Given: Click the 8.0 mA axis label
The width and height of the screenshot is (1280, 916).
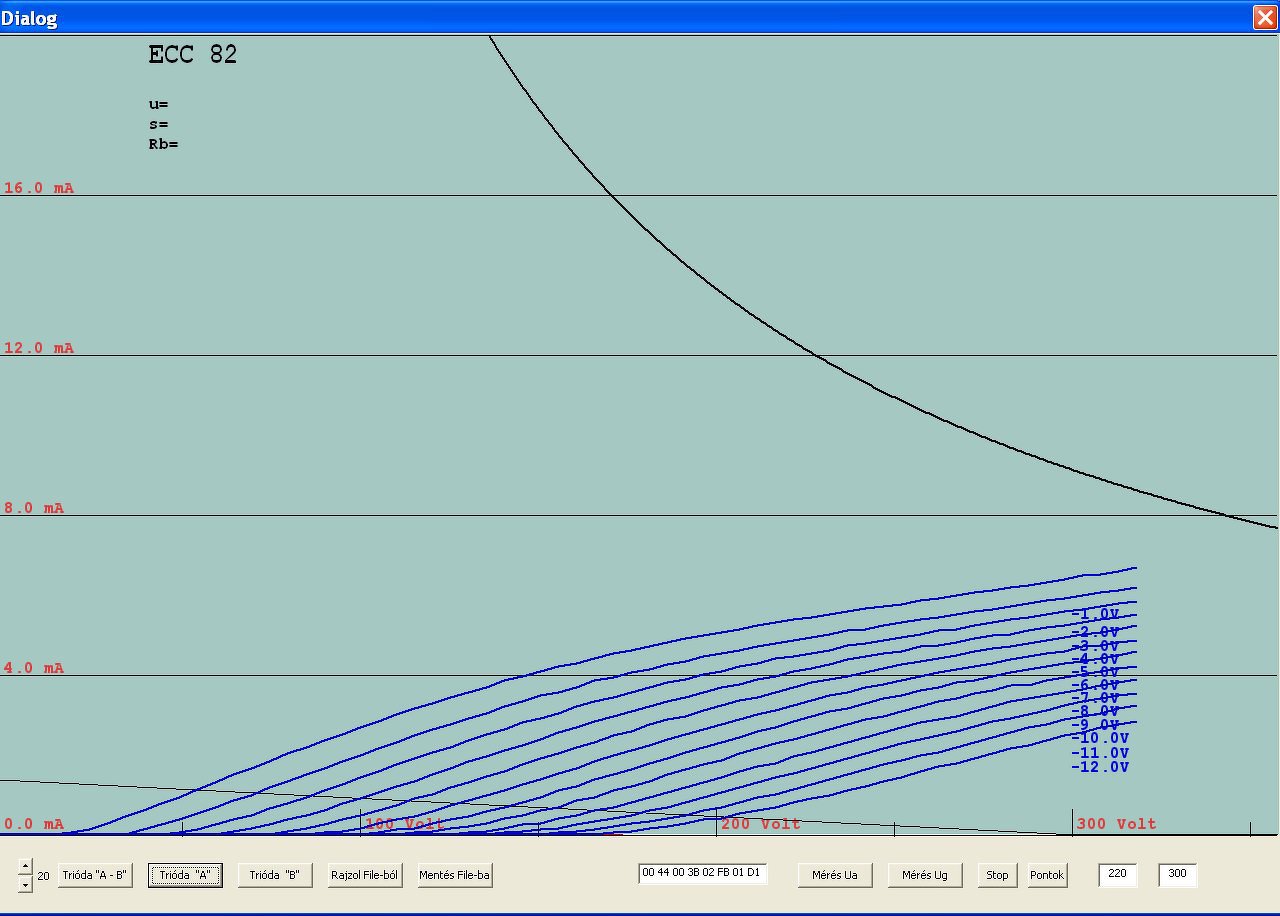Looking at the screenshot, I should 34,508.
